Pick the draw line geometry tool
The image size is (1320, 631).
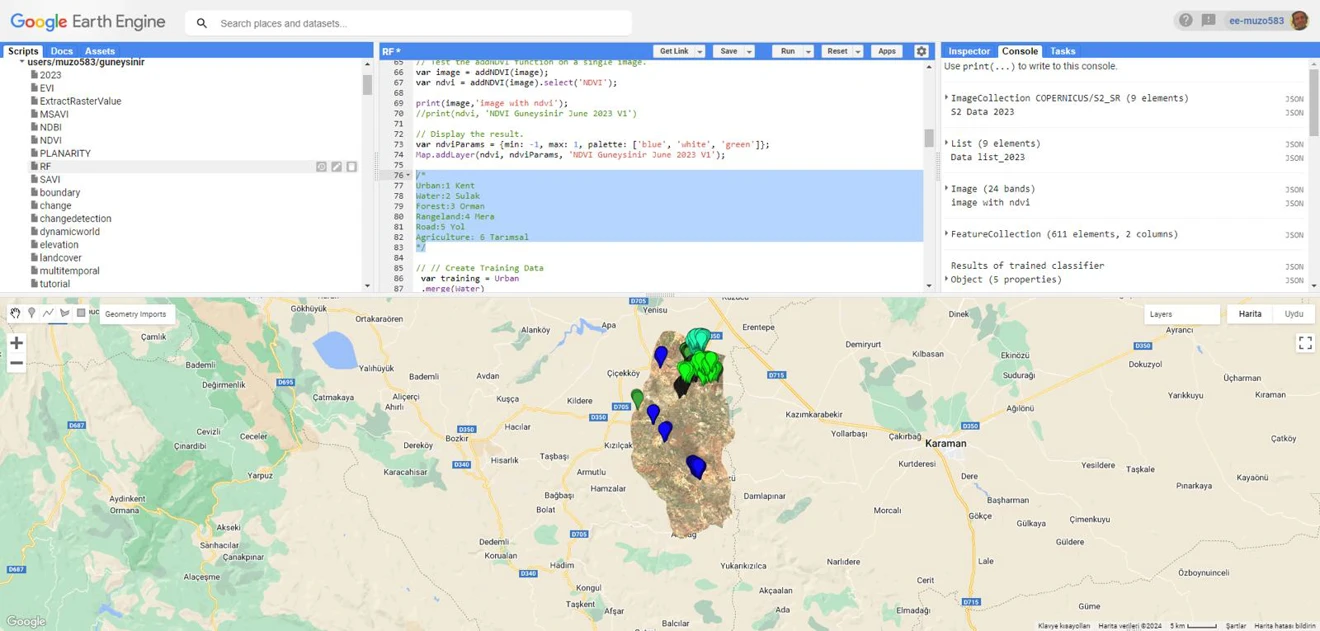48,313
